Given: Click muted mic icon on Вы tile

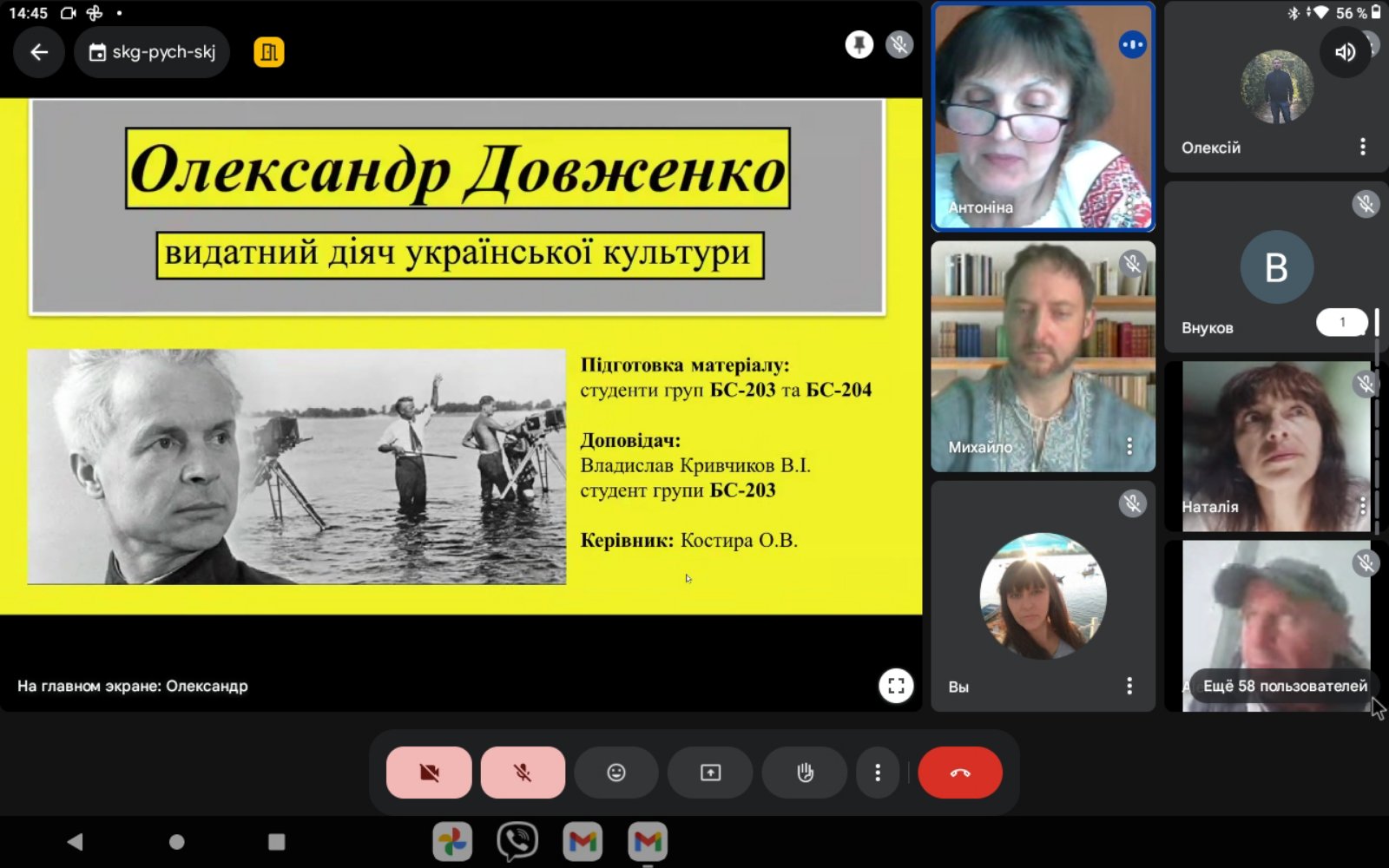Looking at the screenshot, I should (1133, 503).
